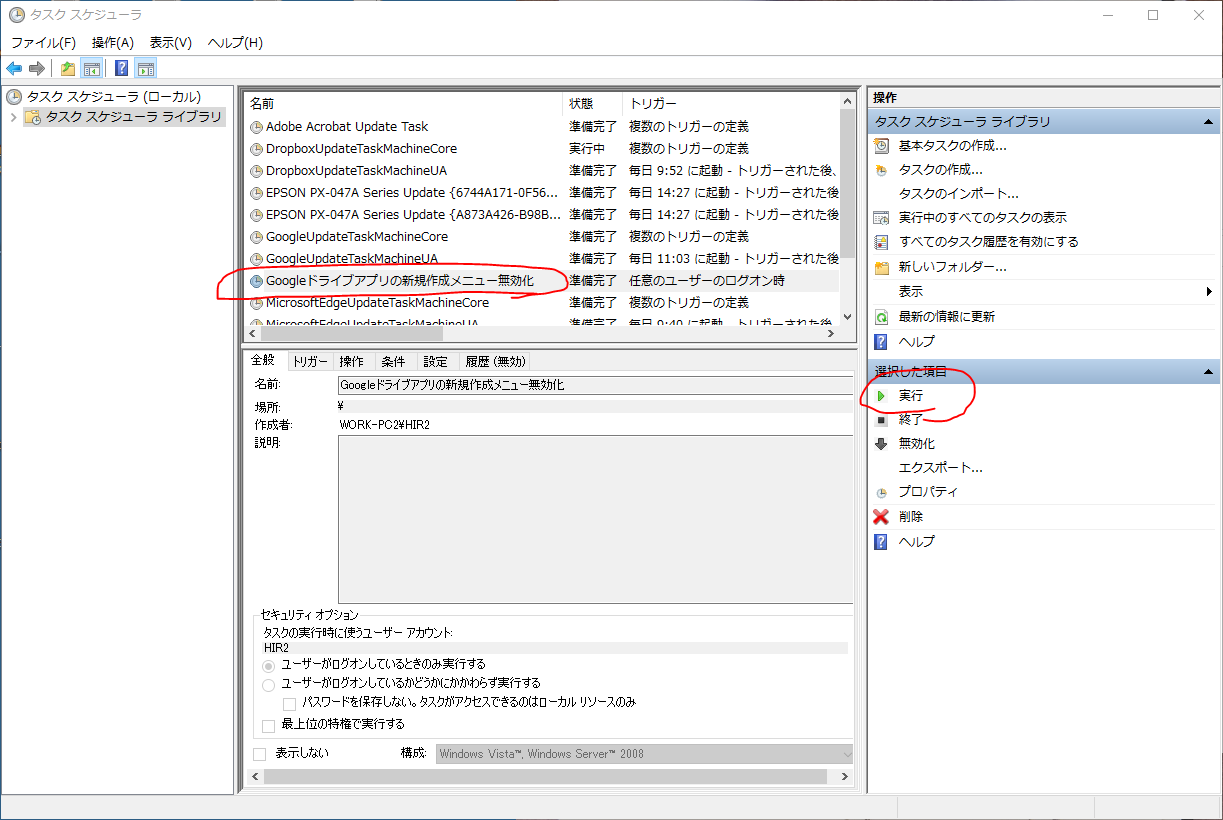Image resolution: width=1223 pixels, height=820 pixels.
Task: Click 最新の情報に更新 refresh action
Action: tap(946, 316)
